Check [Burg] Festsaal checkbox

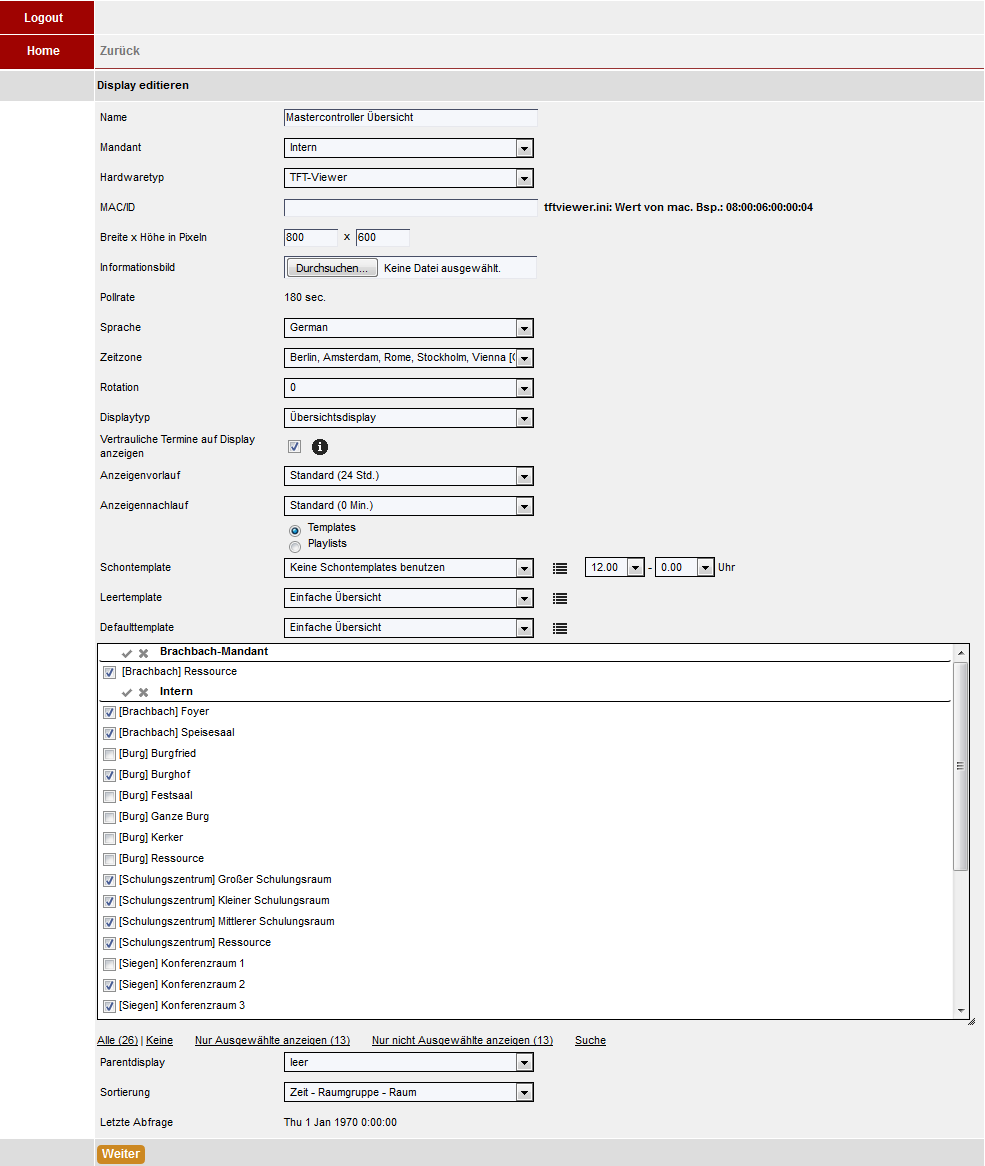click(x=109, y=796)
